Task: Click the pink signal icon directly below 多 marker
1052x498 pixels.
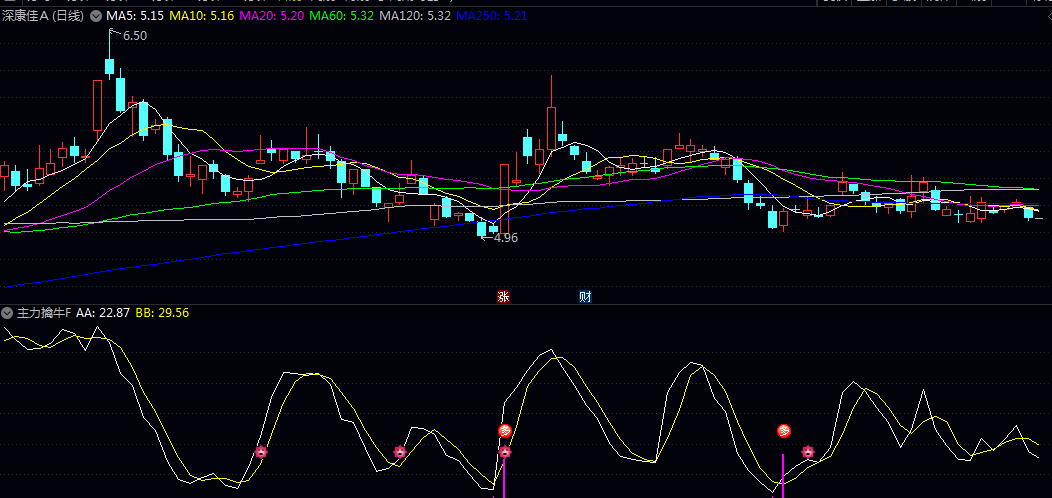Action: pos(505,452)
